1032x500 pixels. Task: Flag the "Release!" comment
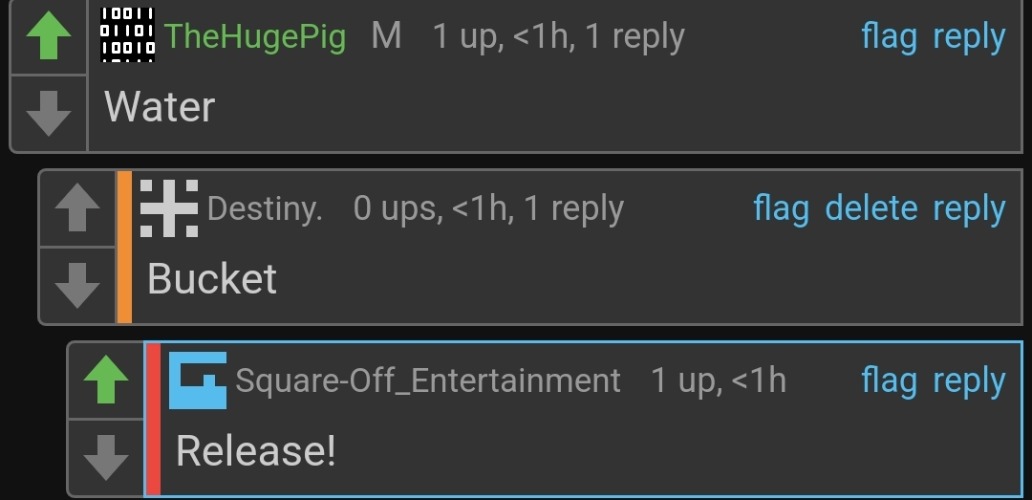tap(889, 380)
